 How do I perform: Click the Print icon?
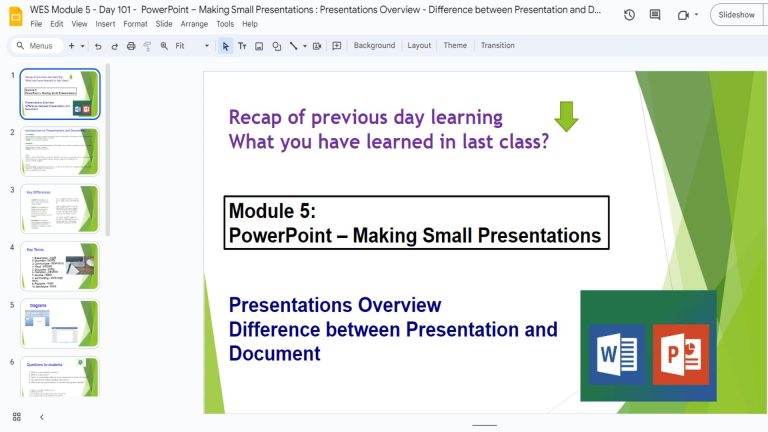click(x=131, y=46)
